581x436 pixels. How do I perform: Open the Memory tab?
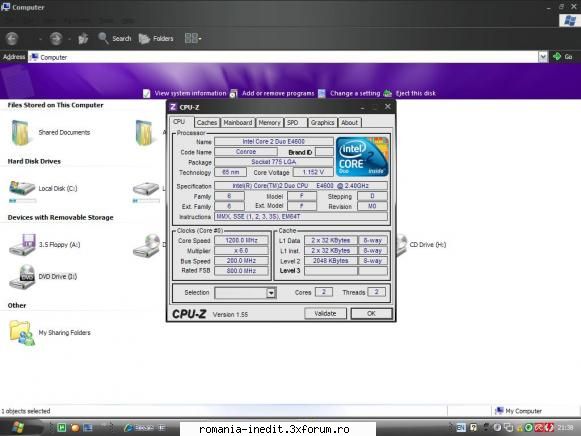point(269,123)
